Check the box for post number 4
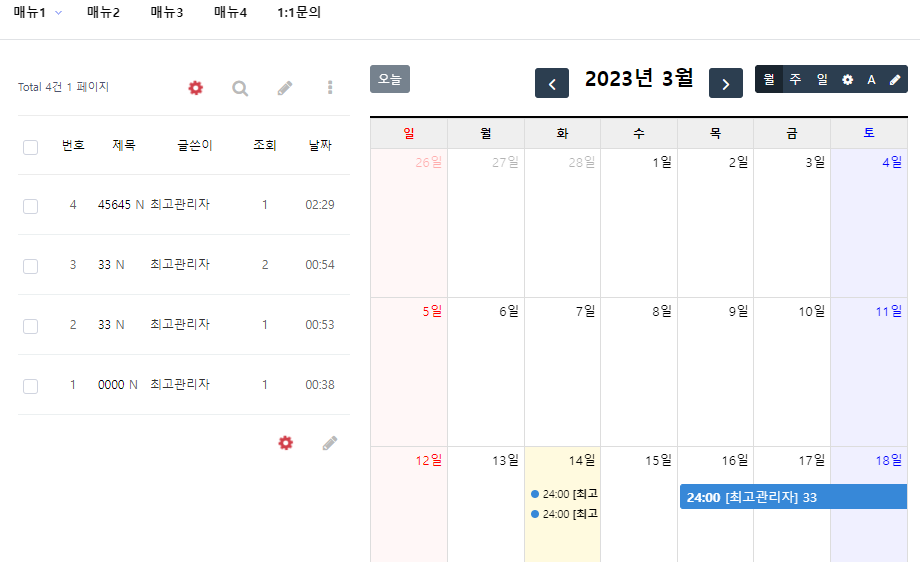 (x=30, y=206)
